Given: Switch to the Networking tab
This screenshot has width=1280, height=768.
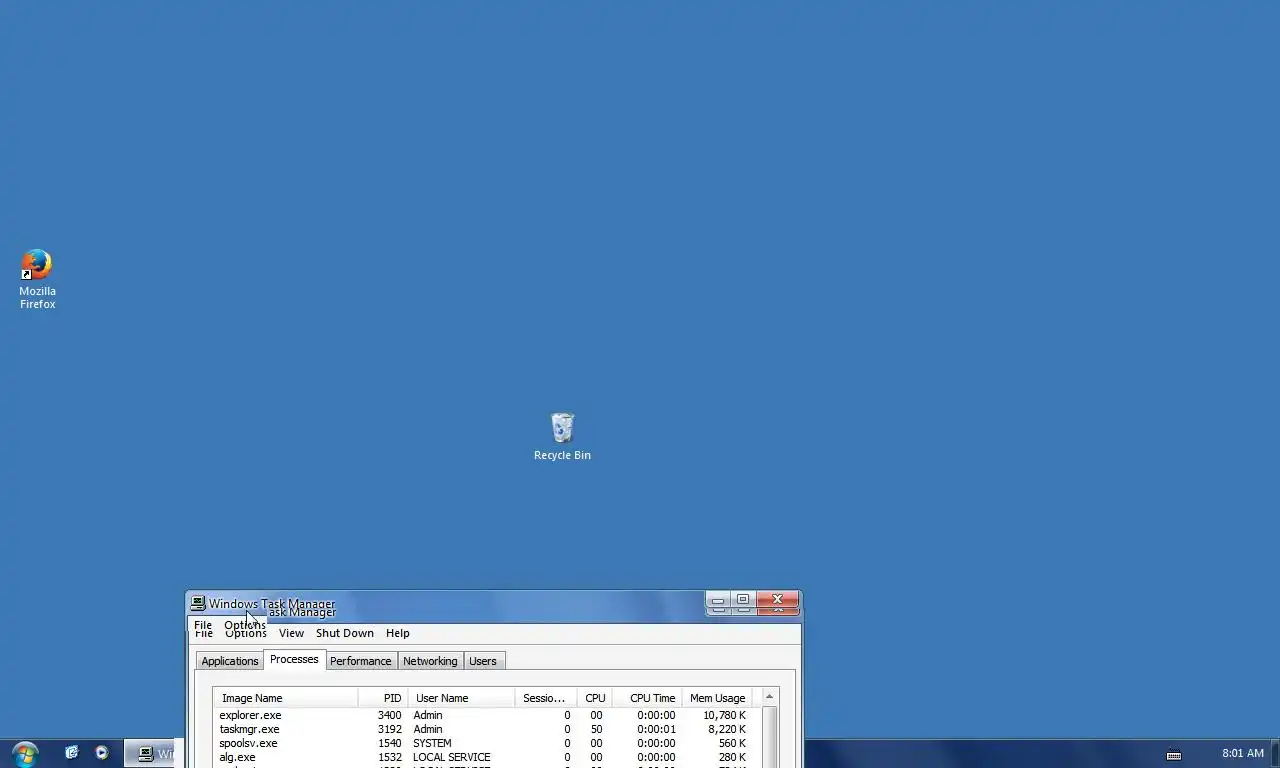Looking at the screenshot, I should [430, 661].
